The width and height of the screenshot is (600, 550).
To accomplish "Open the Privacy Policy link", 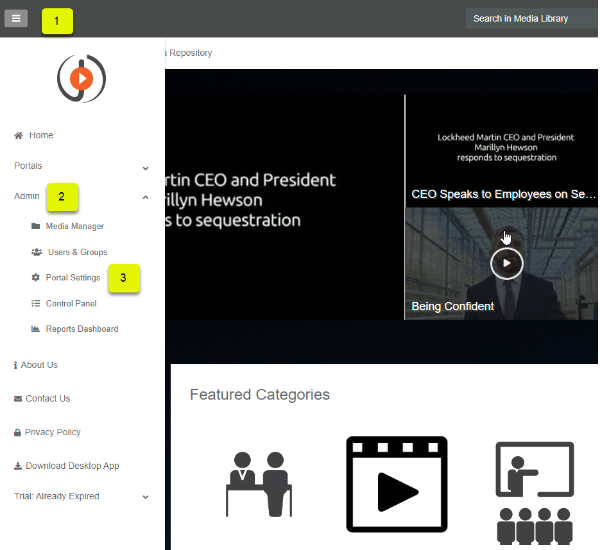I will (x=52, y=432).
